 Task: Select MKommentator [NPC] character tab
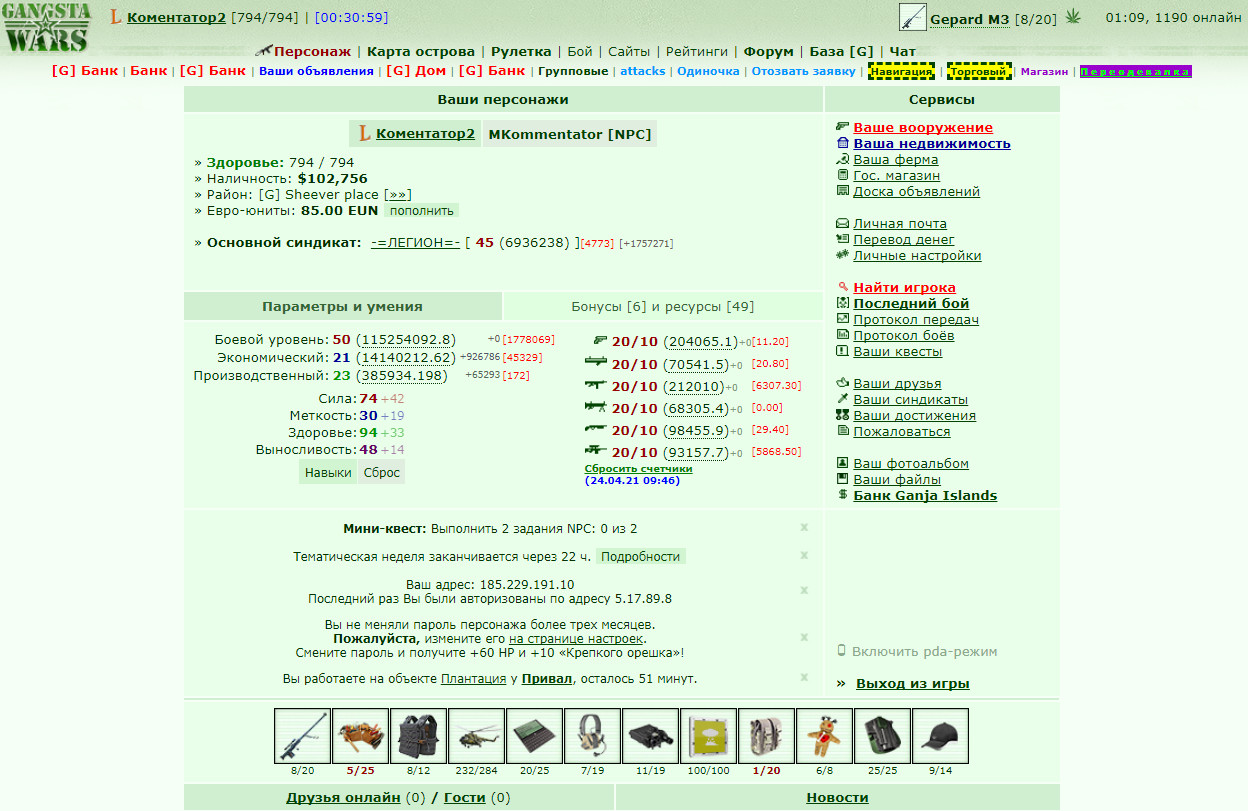[x=570, y=134]
